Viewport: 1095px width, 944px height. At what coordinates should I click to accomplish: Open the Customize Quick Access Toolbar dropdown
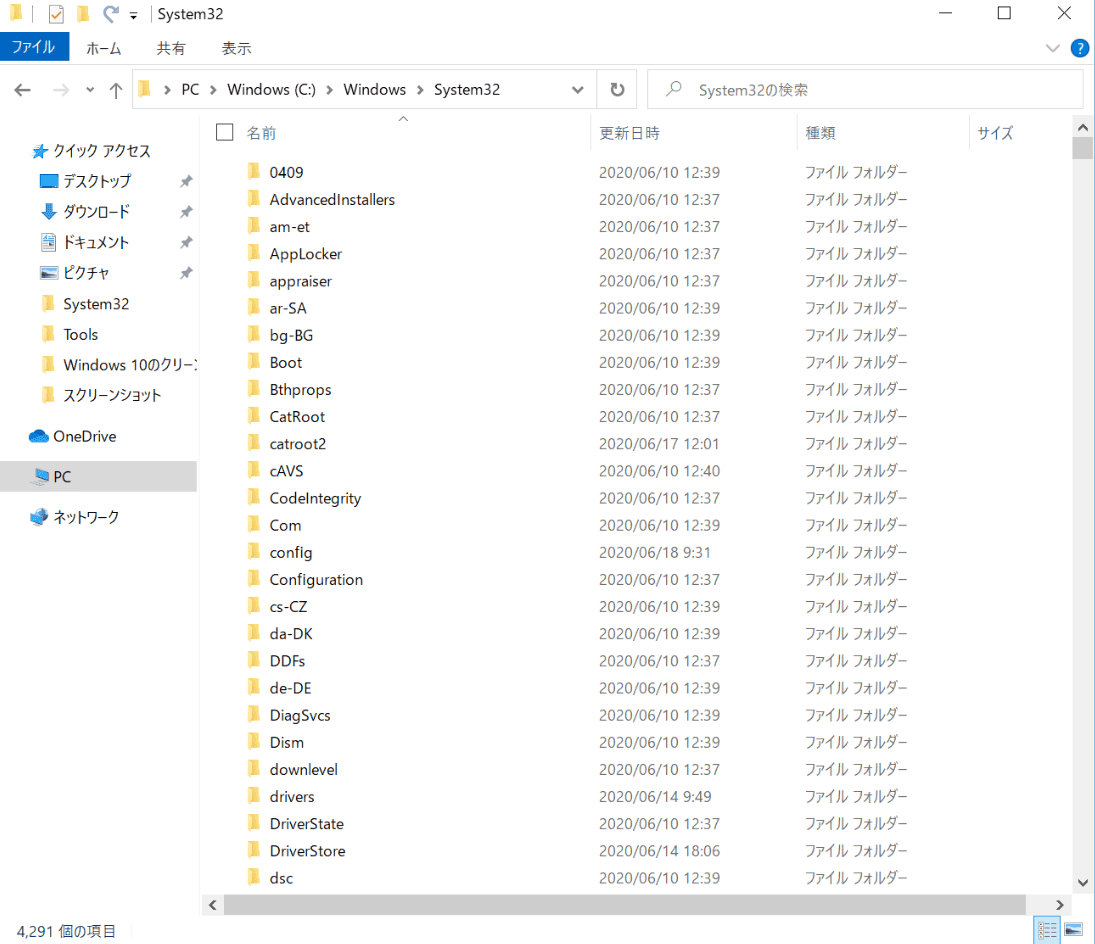click(x=133, y=15)
